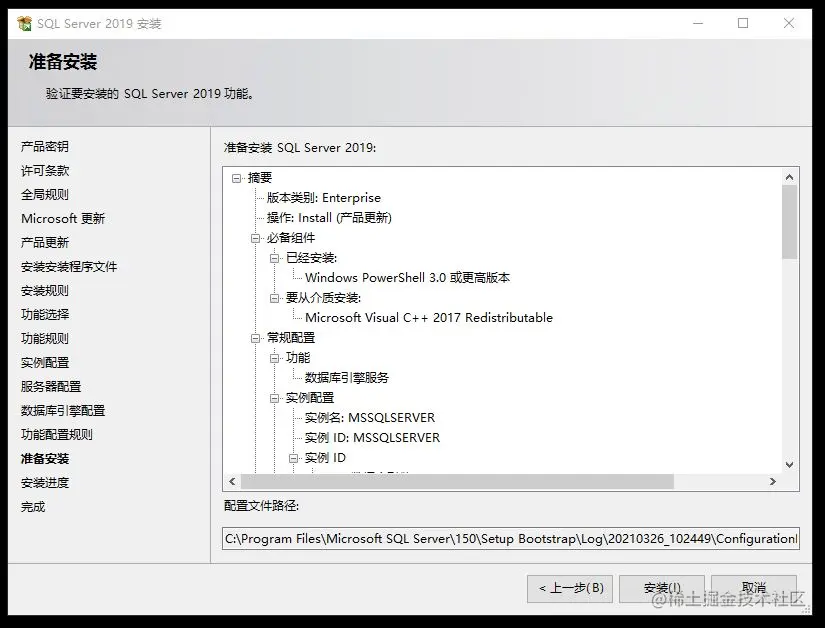This screenshot has width=825, height=628.
Task: Collapse the 功能 tree node
Action: 275,358
